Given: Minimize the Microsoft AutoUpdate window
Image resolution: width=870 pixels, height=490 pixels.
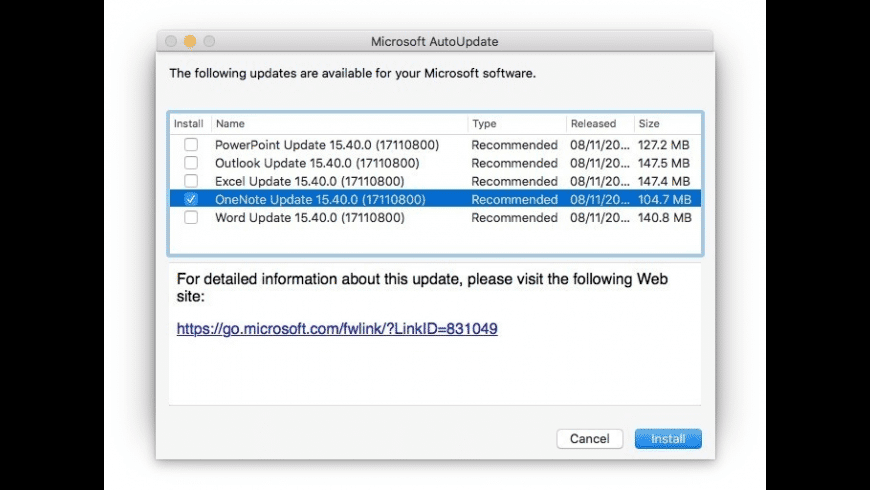Looking at the screenshot, I should coord(190,41).
